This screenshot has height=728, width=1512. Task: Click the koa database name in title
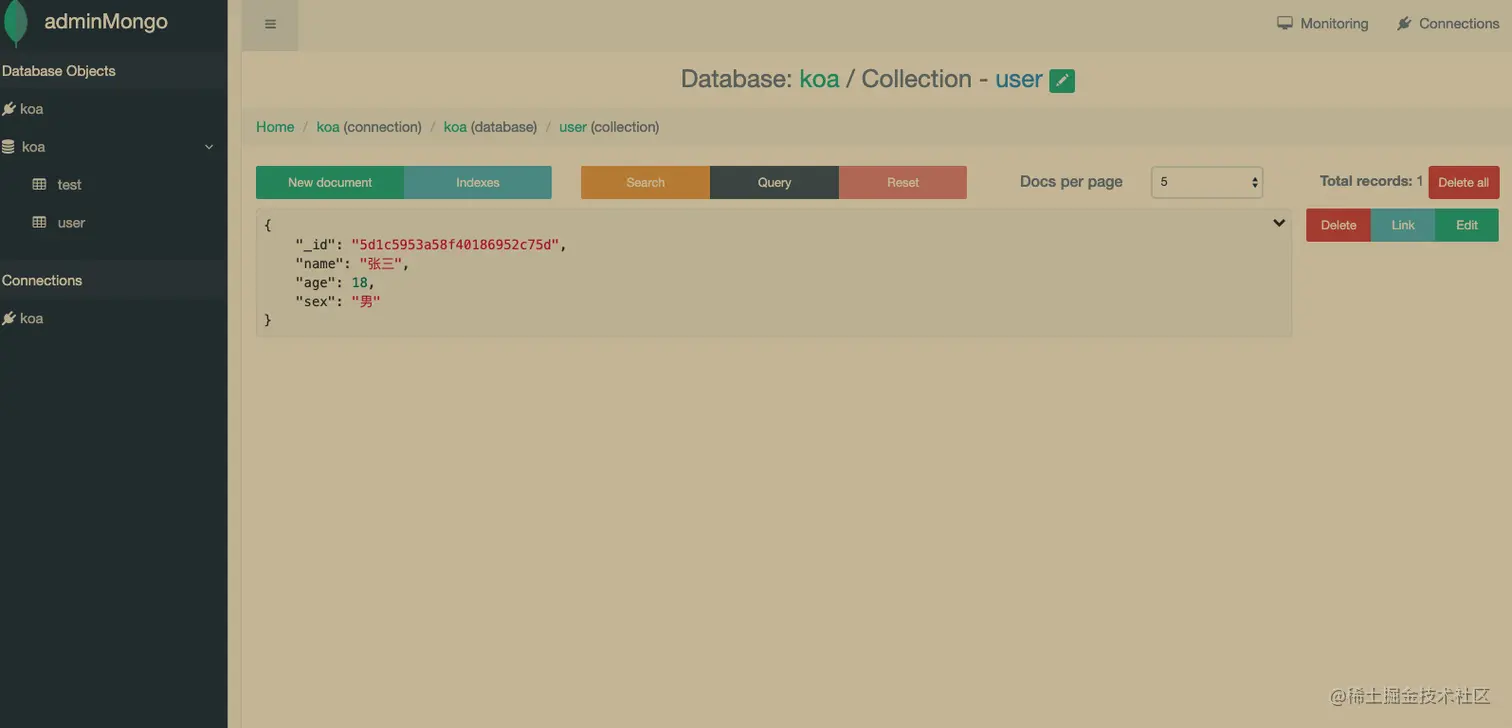(x=819, y=79)
